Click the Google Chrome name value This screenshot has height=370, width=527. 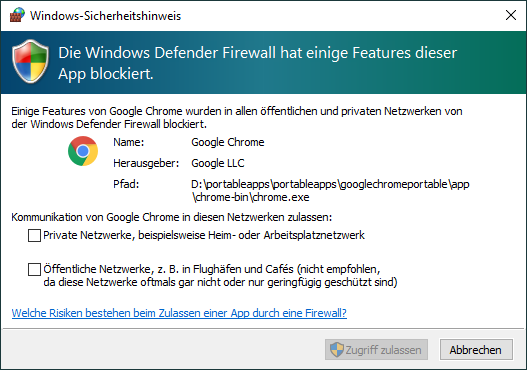[x=228, y=142]
